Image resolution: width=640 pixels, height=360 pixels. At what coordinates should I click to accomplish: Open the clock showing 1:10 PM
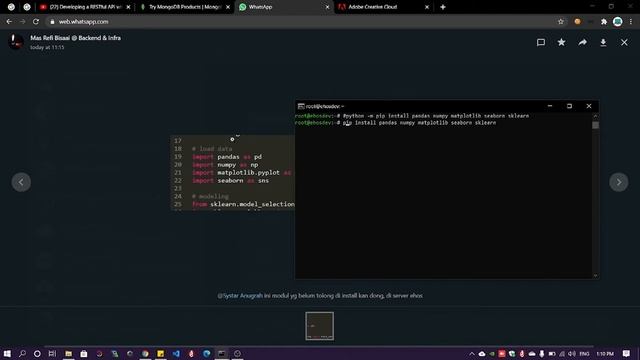point(605,353)
